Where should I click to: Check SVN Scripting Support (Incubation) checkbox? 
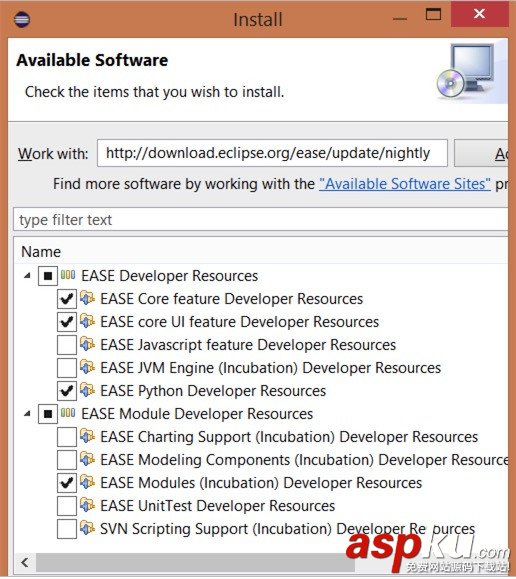[67, 529]
